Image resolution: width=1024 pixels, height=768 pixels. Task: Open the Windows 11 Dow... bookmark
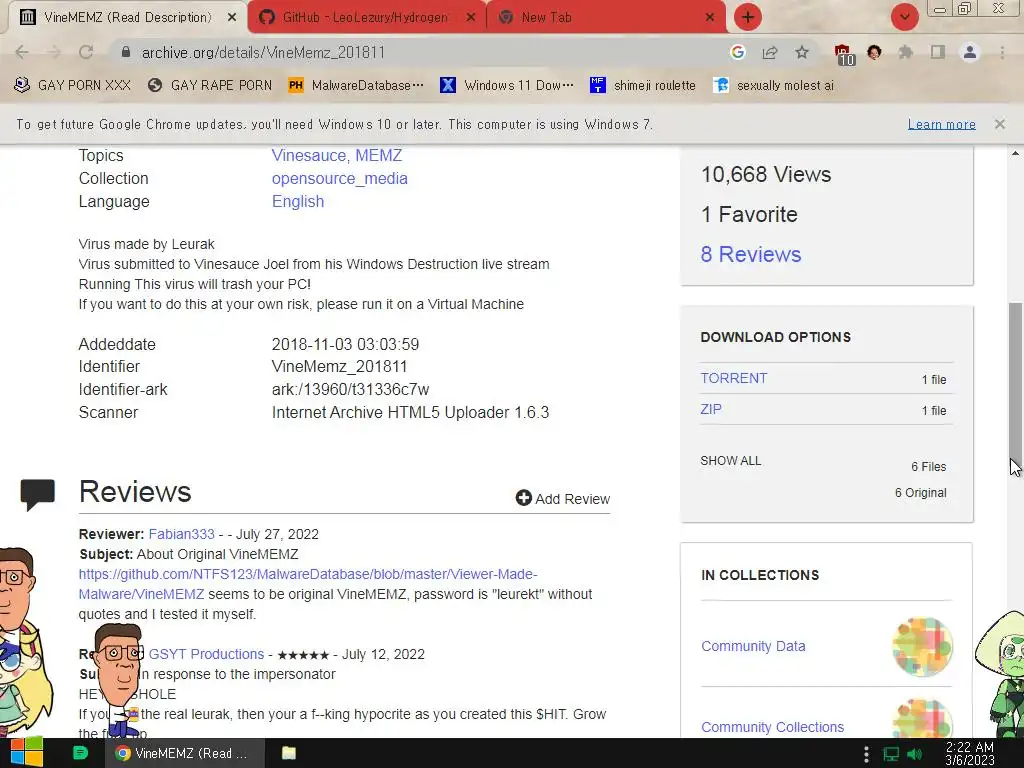pos(507,85)
